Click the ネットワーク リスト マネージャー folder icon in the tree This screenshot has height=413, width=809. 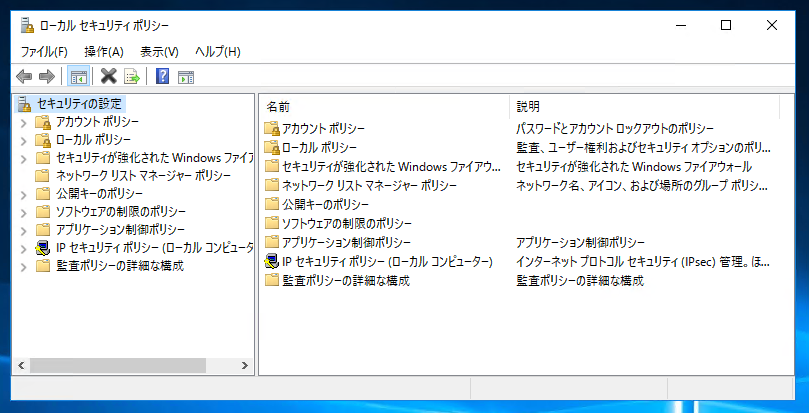[43, 176]
